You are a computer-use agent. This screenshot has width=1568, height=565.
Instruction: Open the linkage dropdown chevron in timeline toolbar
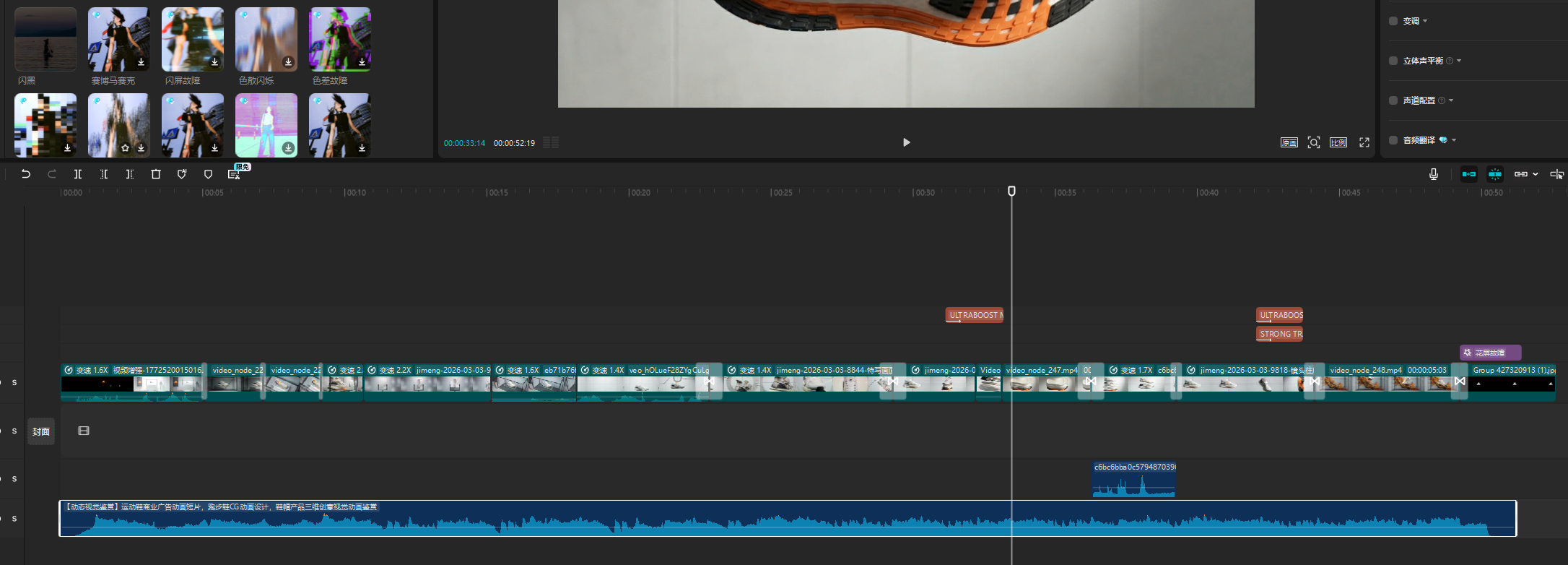(1536, 174)
